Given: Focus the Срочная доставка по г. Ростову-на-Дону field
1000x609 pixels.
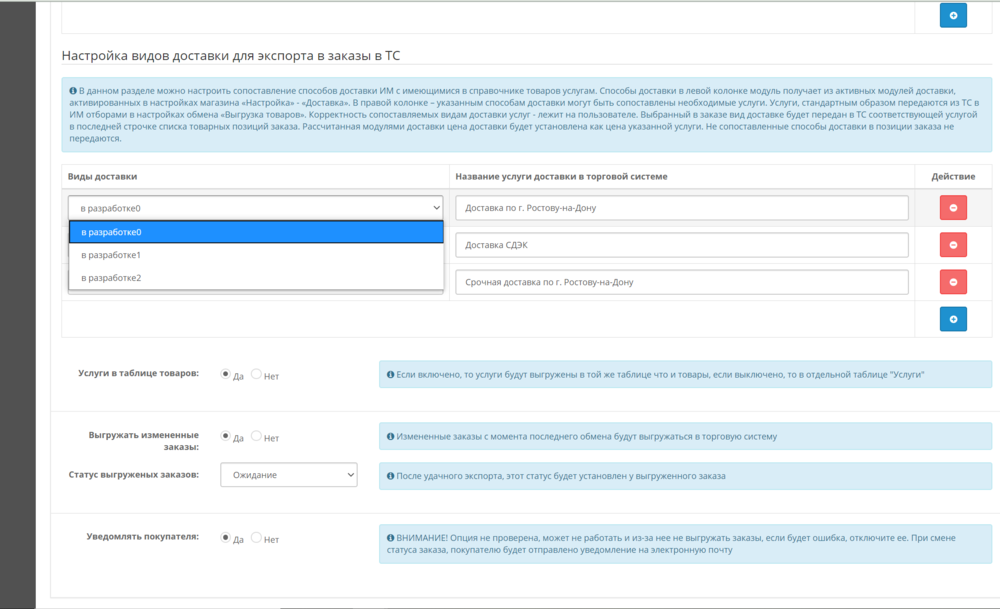Looking at the screenshot, I should pyautogui.click(x=680, y=282).
